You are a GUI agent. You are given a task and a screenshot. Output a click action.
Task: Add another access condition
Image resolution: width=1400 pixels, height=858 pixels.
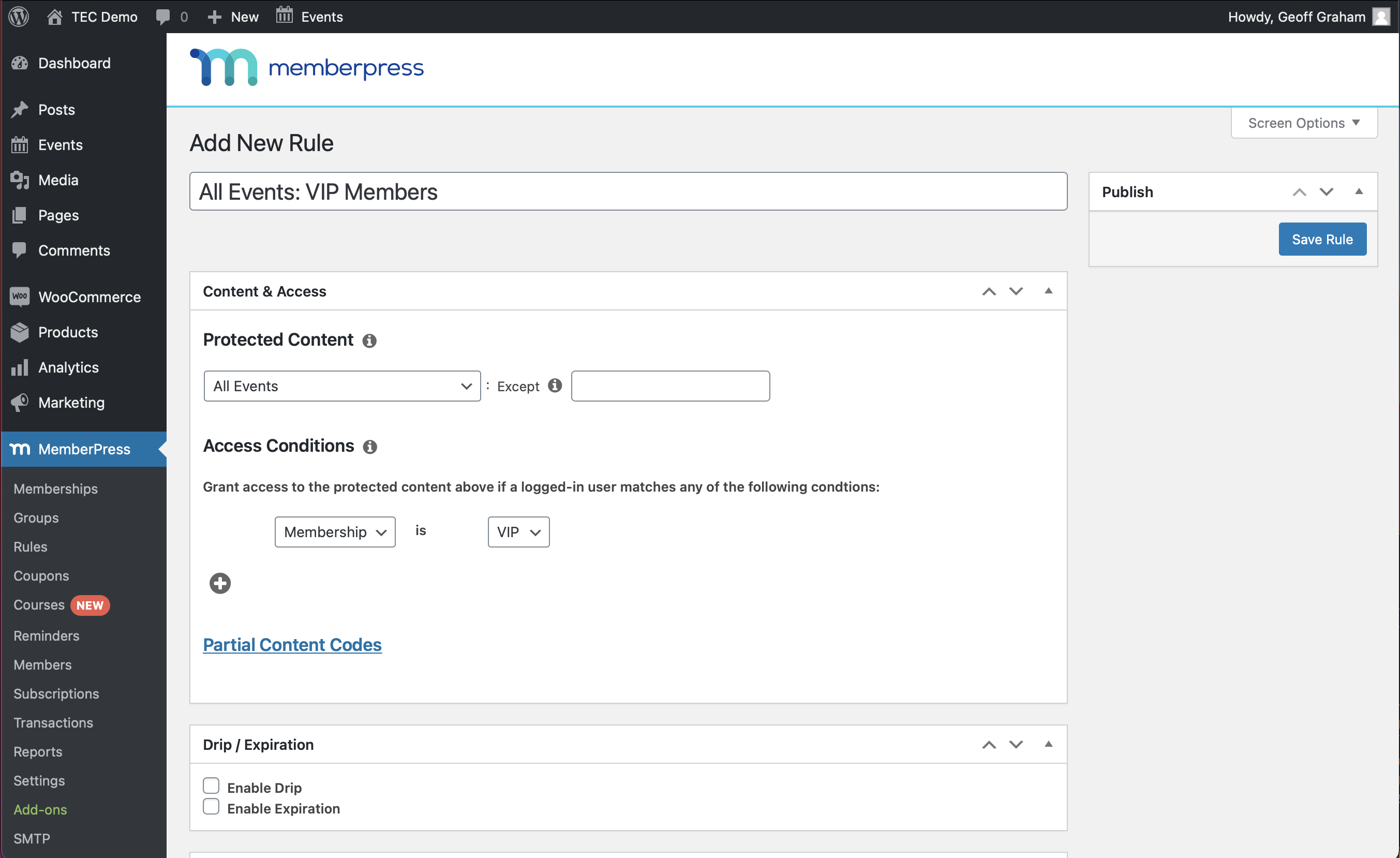[x=220, y=583]
